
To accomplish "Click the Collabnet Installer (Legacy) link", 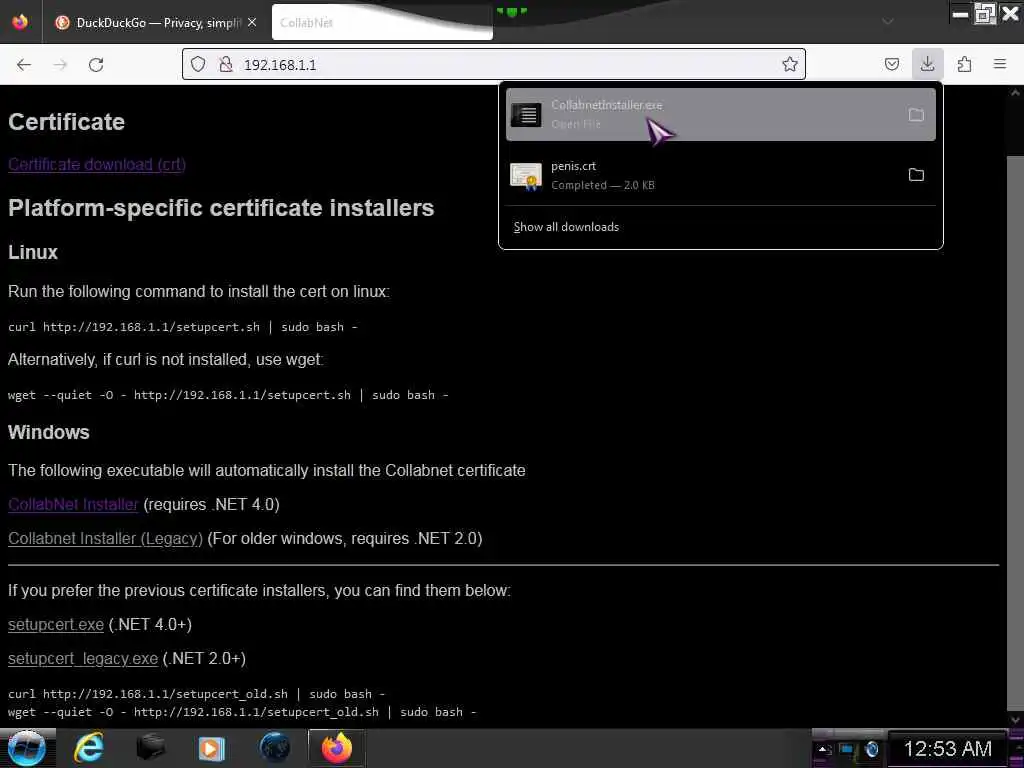I will [105, 538].
